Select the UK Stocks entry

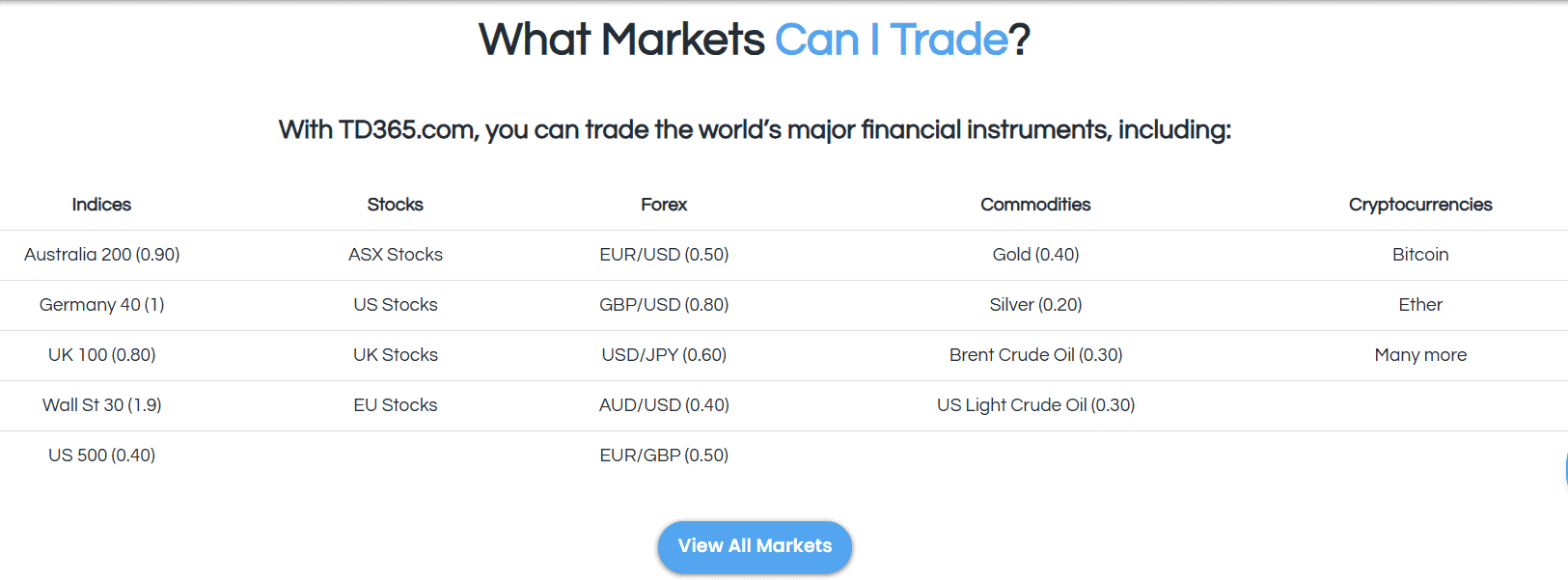point(396,355)
